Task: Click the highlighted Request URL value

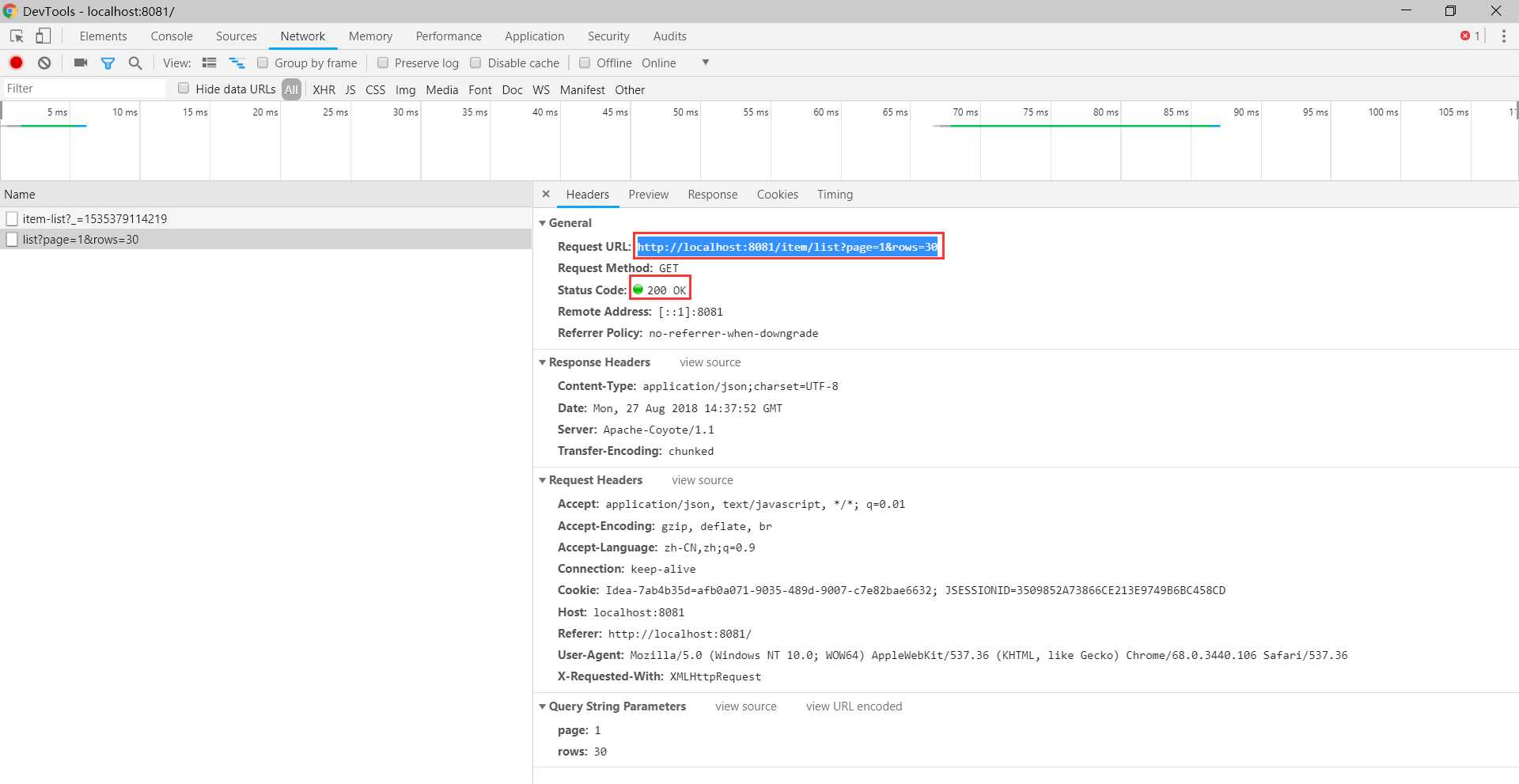Action: tap(788, 247)
